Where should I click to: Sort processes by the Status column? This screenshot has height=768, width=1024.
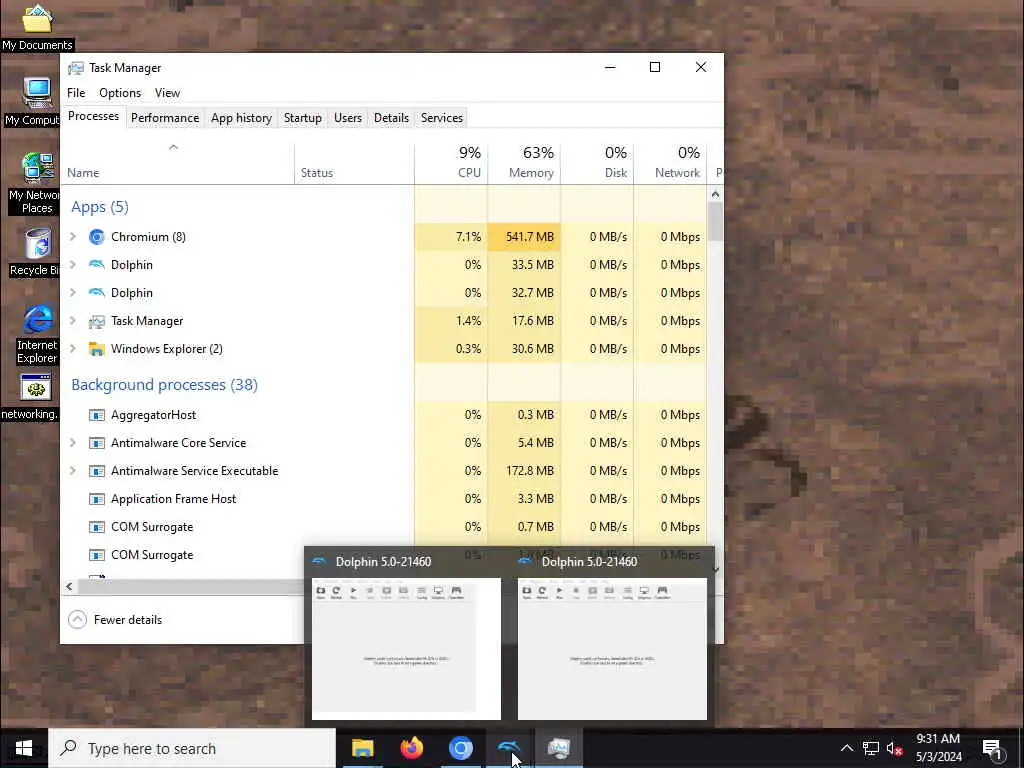[x=354, y=163]
